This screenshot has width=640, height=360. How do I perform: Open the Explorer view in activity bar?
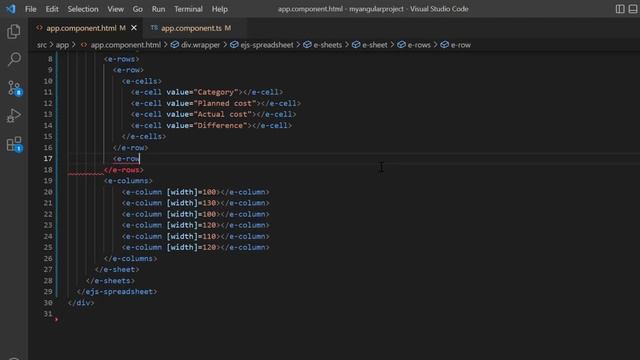(x=14, y=31)
